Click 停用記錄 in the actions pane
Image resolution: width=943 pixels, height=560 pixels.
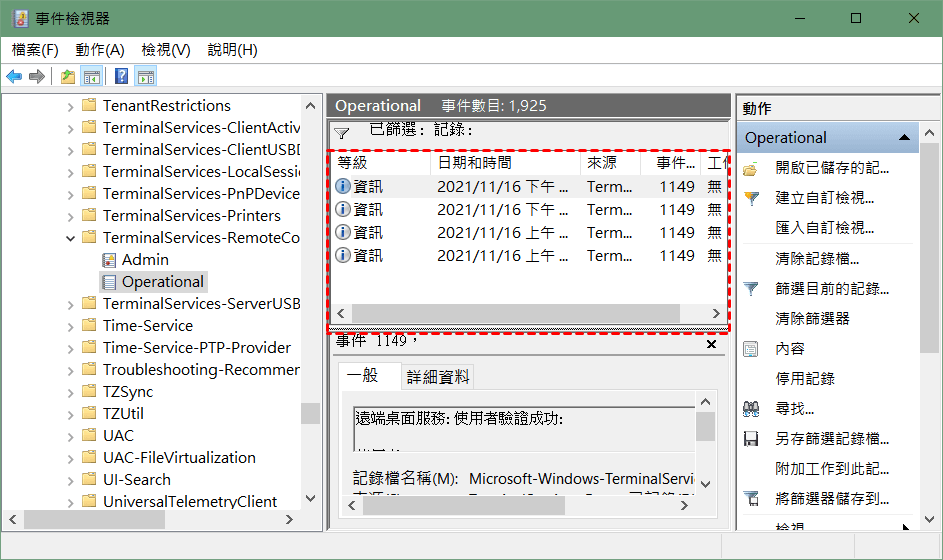pyautogui.click(x=805, y=378)
